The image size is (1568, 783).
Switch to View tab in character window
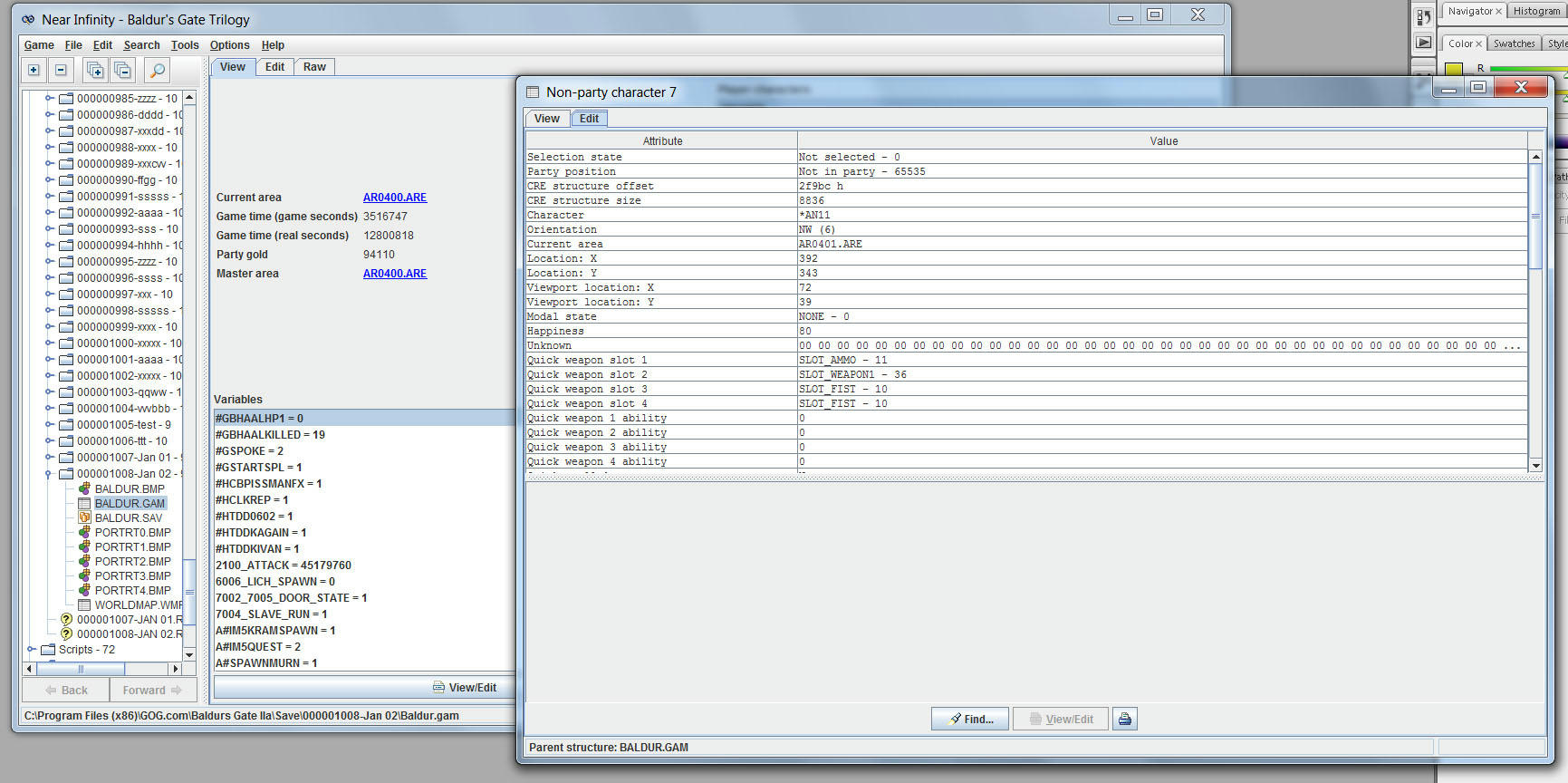coord(547,119)
